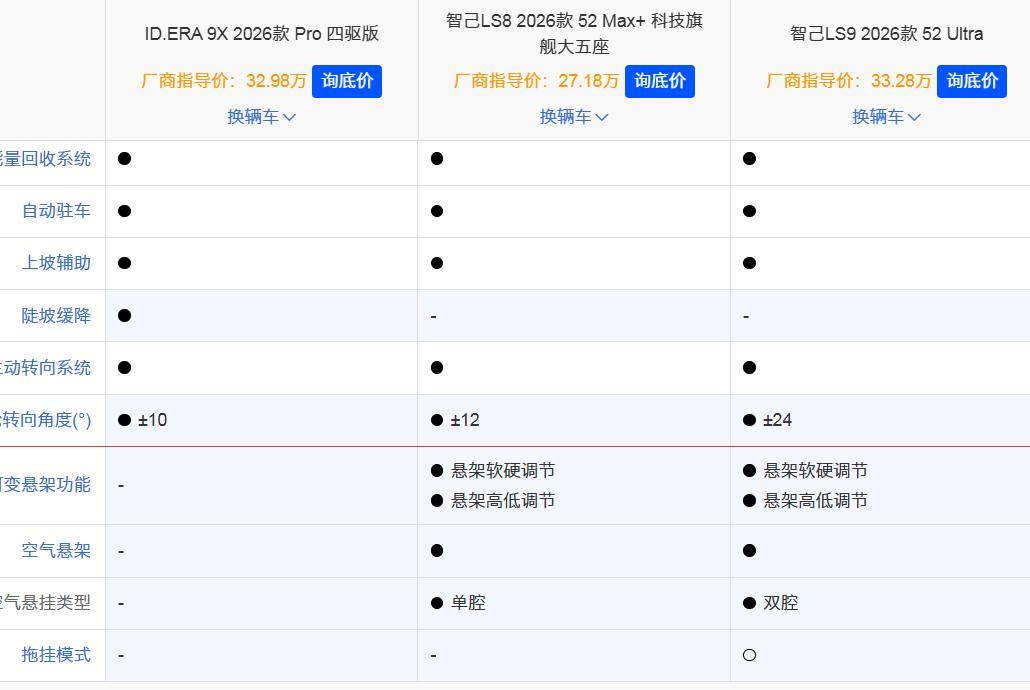This screenshot has height=690, width=1030.
Task: Click ID.ERA 9X dot in 陡坡缓降 row
Action: click(x=125, y=315)
